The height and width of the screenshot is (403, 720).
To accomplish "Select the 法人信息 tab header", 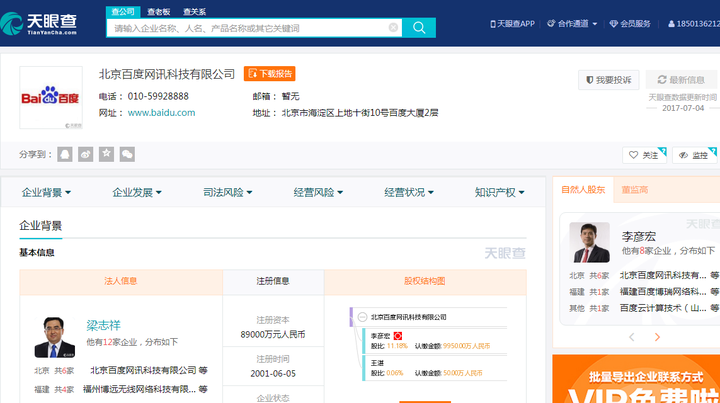I will tap(121, 281).
